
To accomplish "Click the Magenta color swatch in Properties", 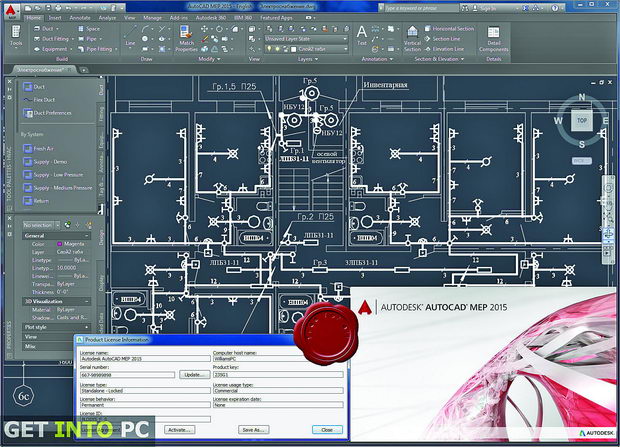I will tap(60, 244).
